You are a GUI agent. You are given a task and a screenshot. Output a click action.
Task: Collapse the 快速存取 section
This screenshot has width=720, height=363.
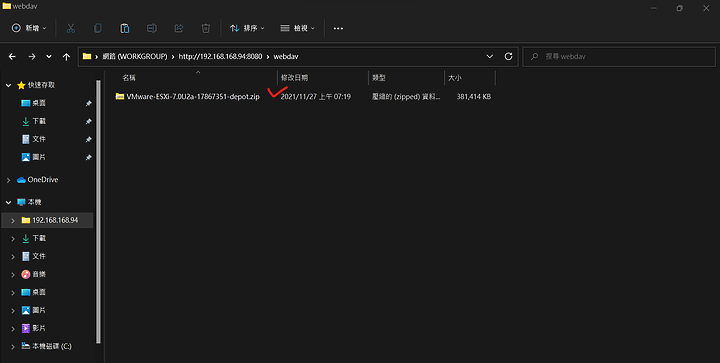pos(8,85)
